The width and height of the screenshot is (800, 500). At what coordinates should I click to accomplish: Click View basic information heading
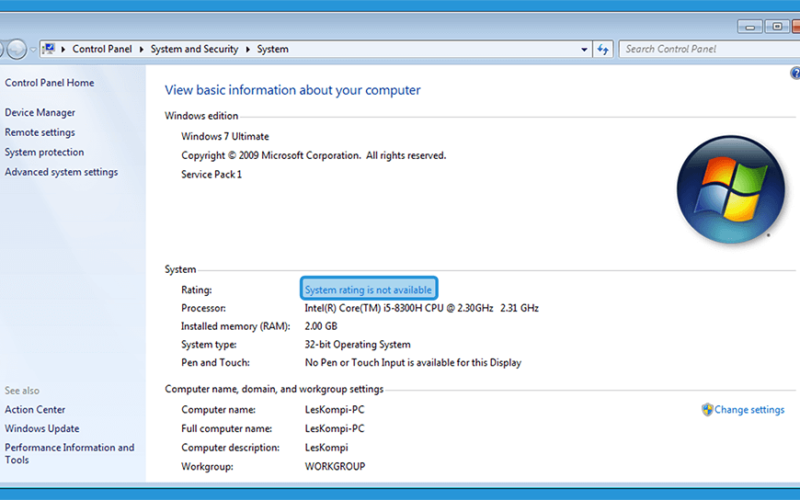[x=292, y=90]
